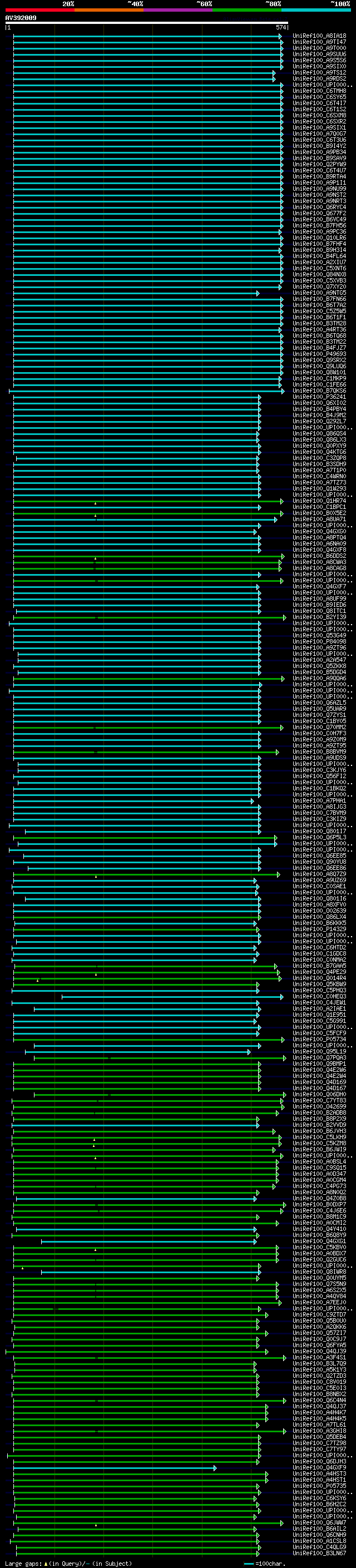This screenshot has height=1568, width=356.
Task: Open hit UniRef100_C6TMH8
Action: pos(319,91)
